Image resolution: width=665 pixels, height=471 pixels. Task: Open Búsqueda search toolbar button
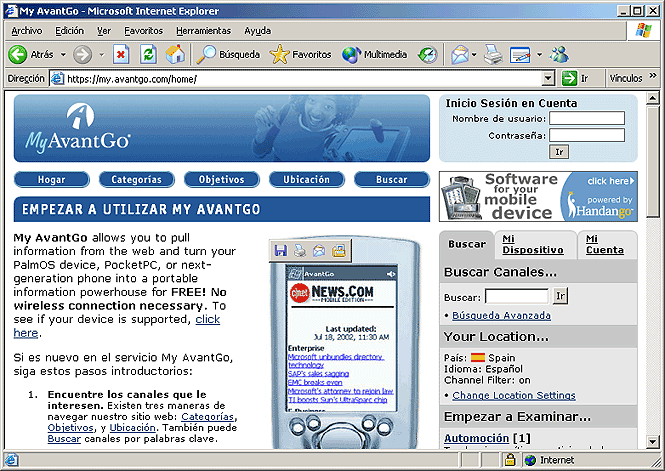[228, 55]
